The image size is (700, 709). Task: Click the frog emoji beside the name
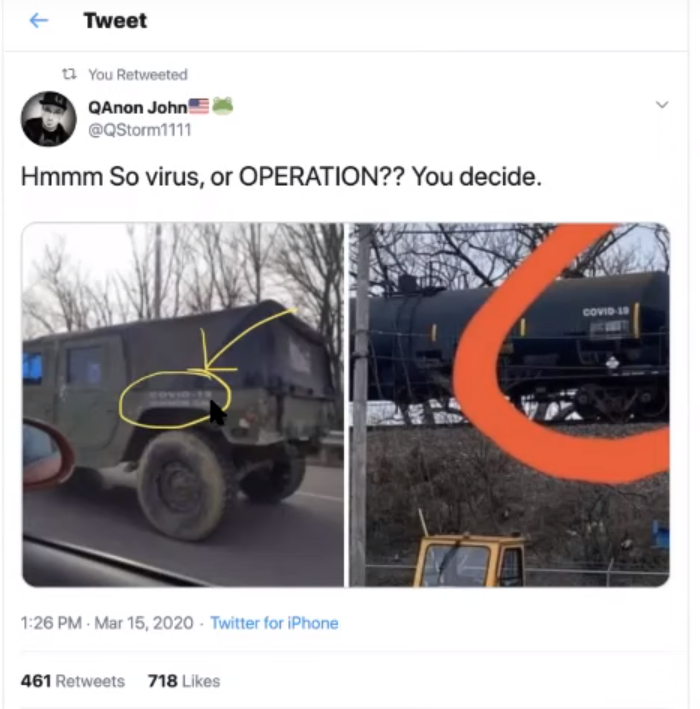tap(222, 106)
